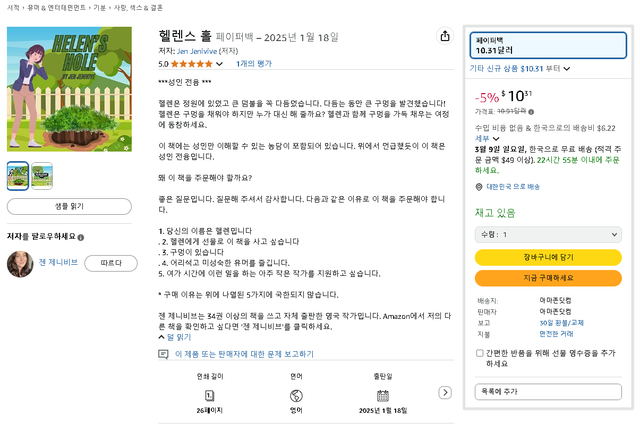The image size is (640, 429).
Task: Check the gift receipt checkbox
Action: point(480,353)
